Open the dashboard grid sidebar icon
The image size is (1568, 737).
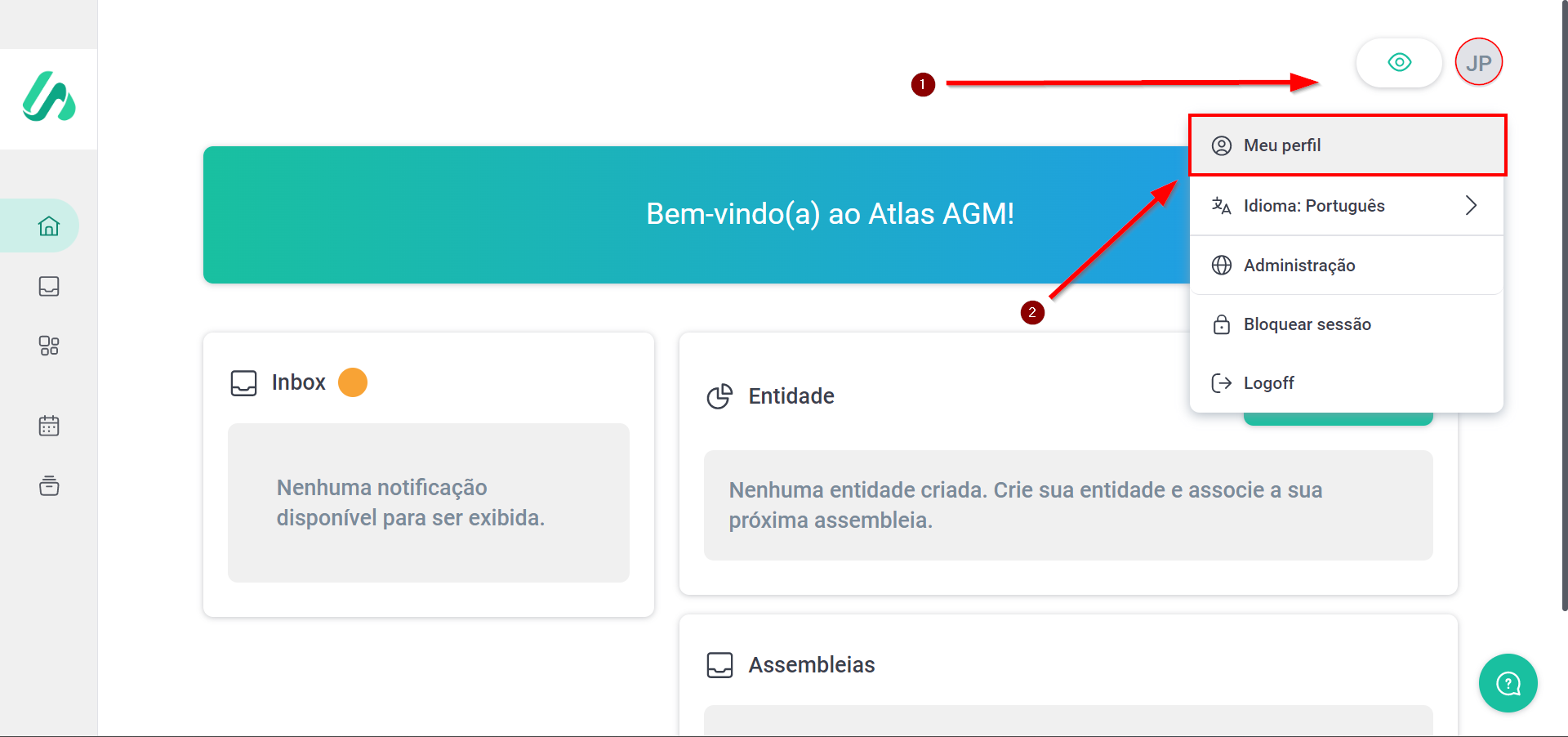[x=49, y=346]
